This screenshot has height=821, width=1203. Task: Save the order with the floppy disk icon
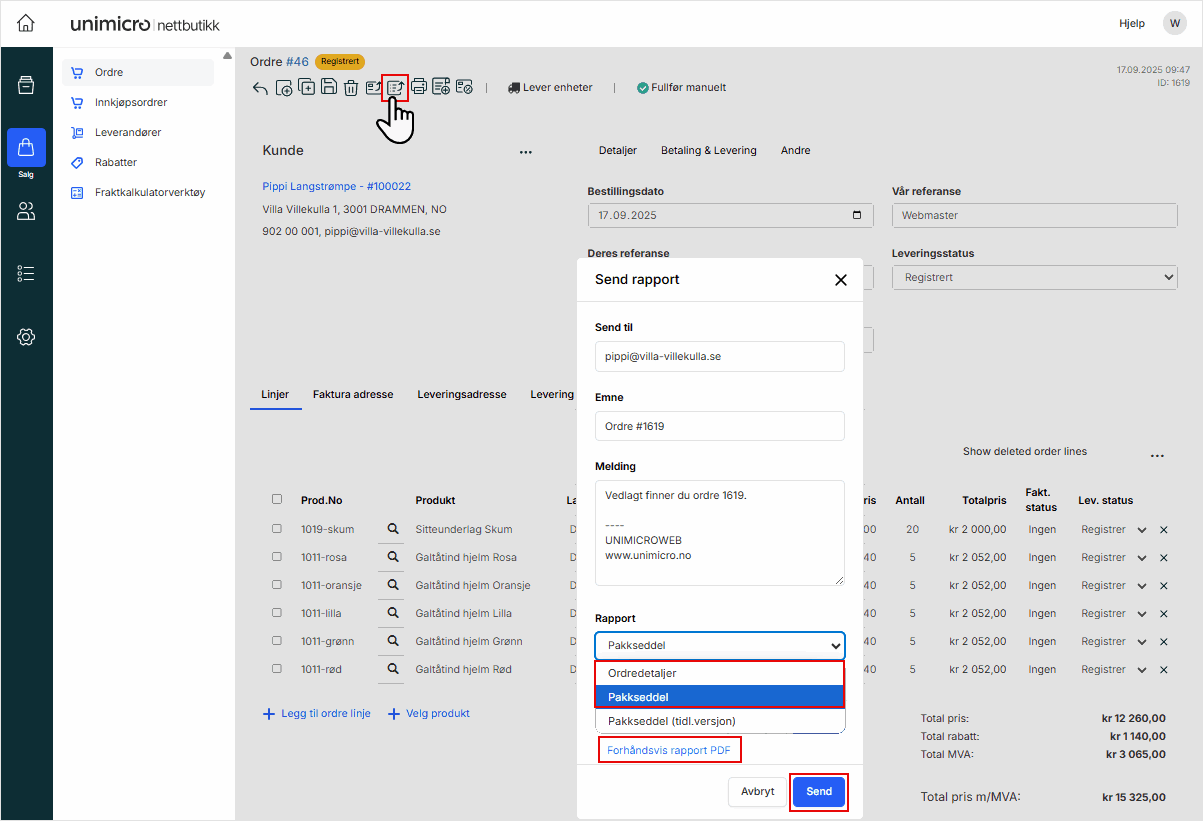coord(329,87)
